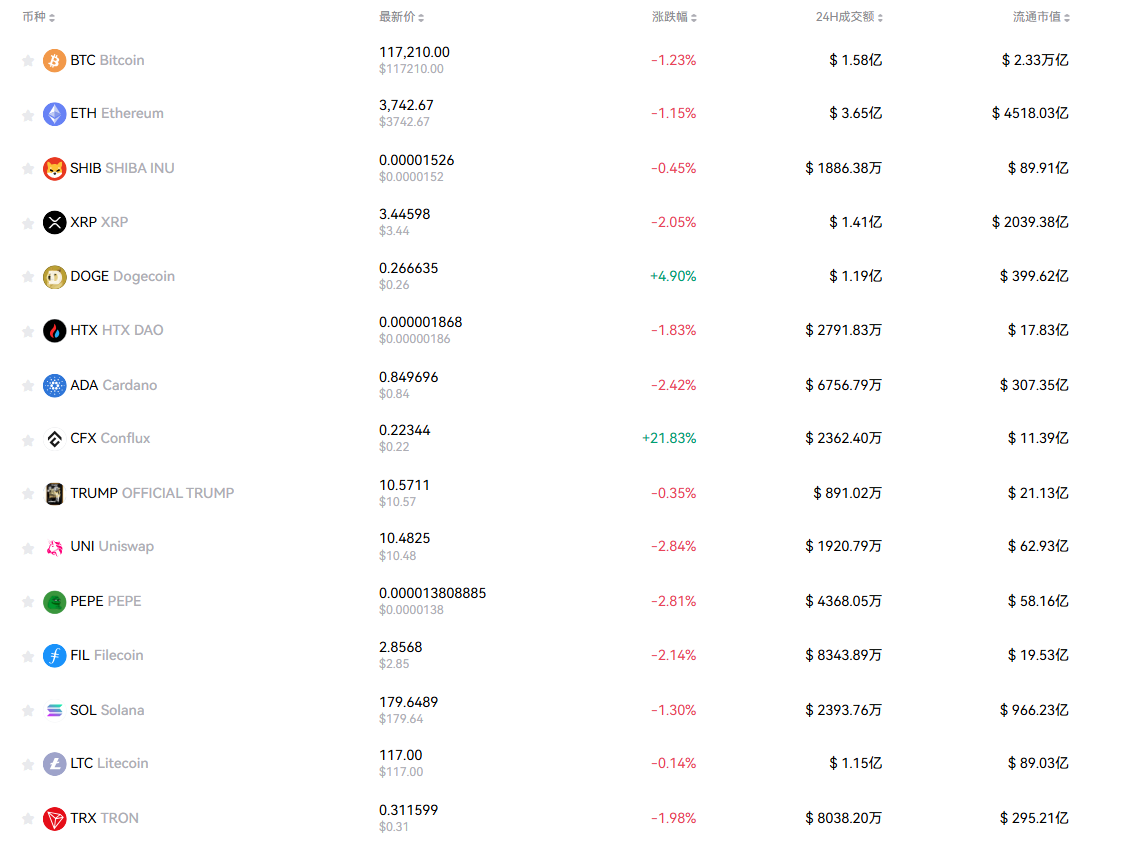Viewport: 1143px width, 849px height.
Task: Star the SOL Solana row
Action: coord(28,711)
